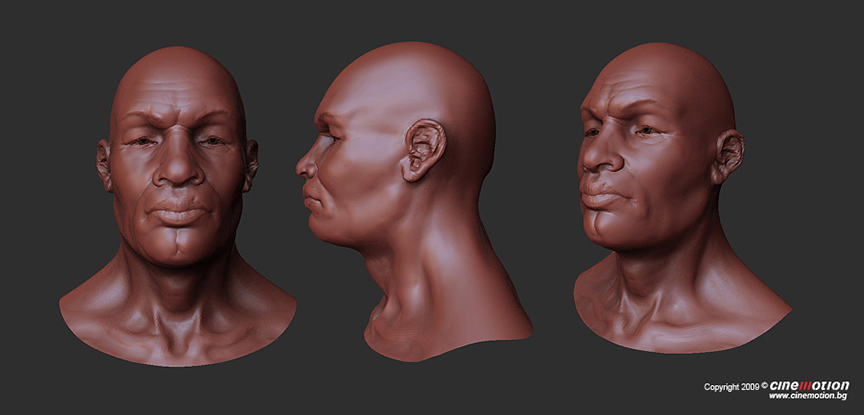
Task: Click the copyright © symbol
Action: [x=764, y=386]
